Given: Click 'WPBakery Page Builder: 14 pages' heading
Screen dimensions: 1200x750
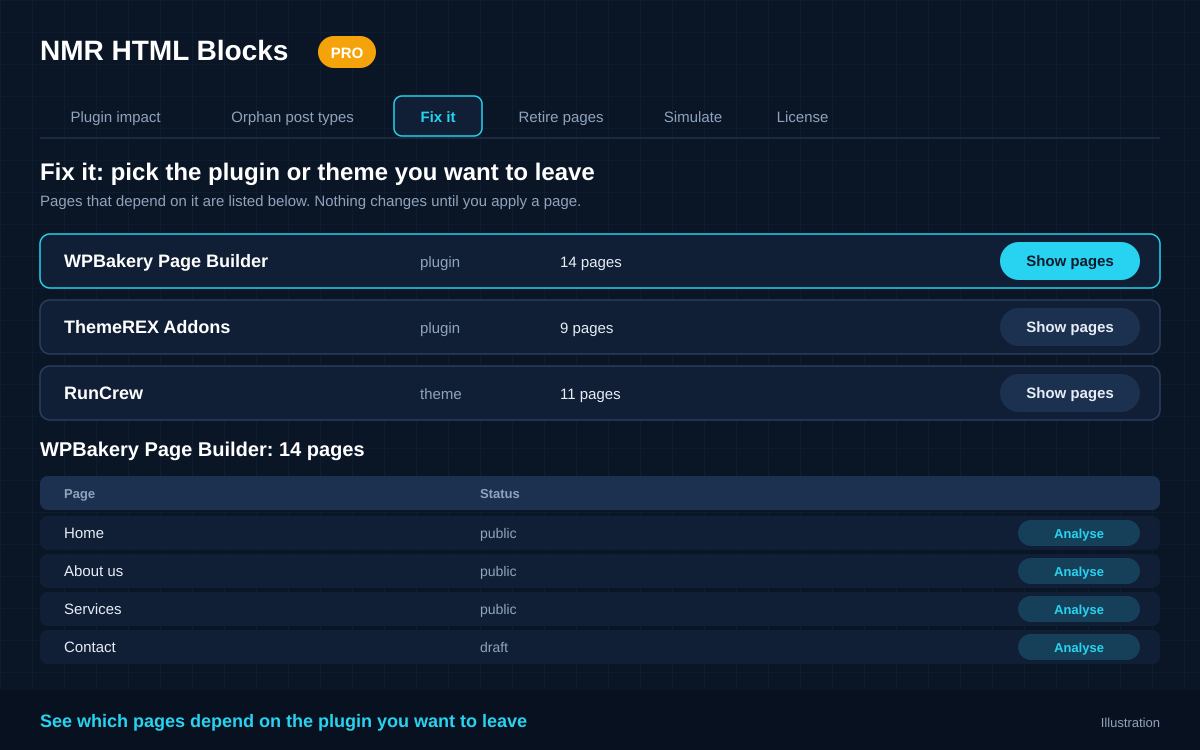Looking at the screenshot, I should click(202, 449).
